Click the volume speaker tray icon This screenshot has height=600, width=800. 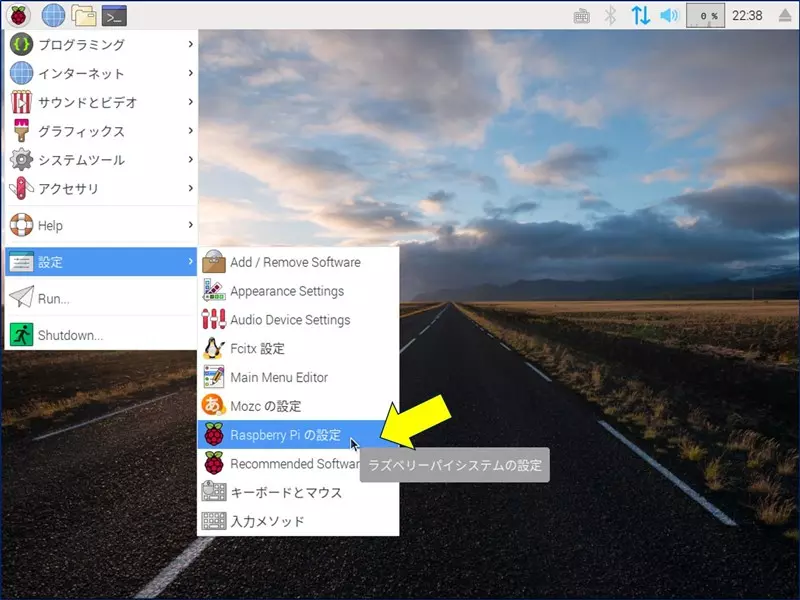pos(669,16)
